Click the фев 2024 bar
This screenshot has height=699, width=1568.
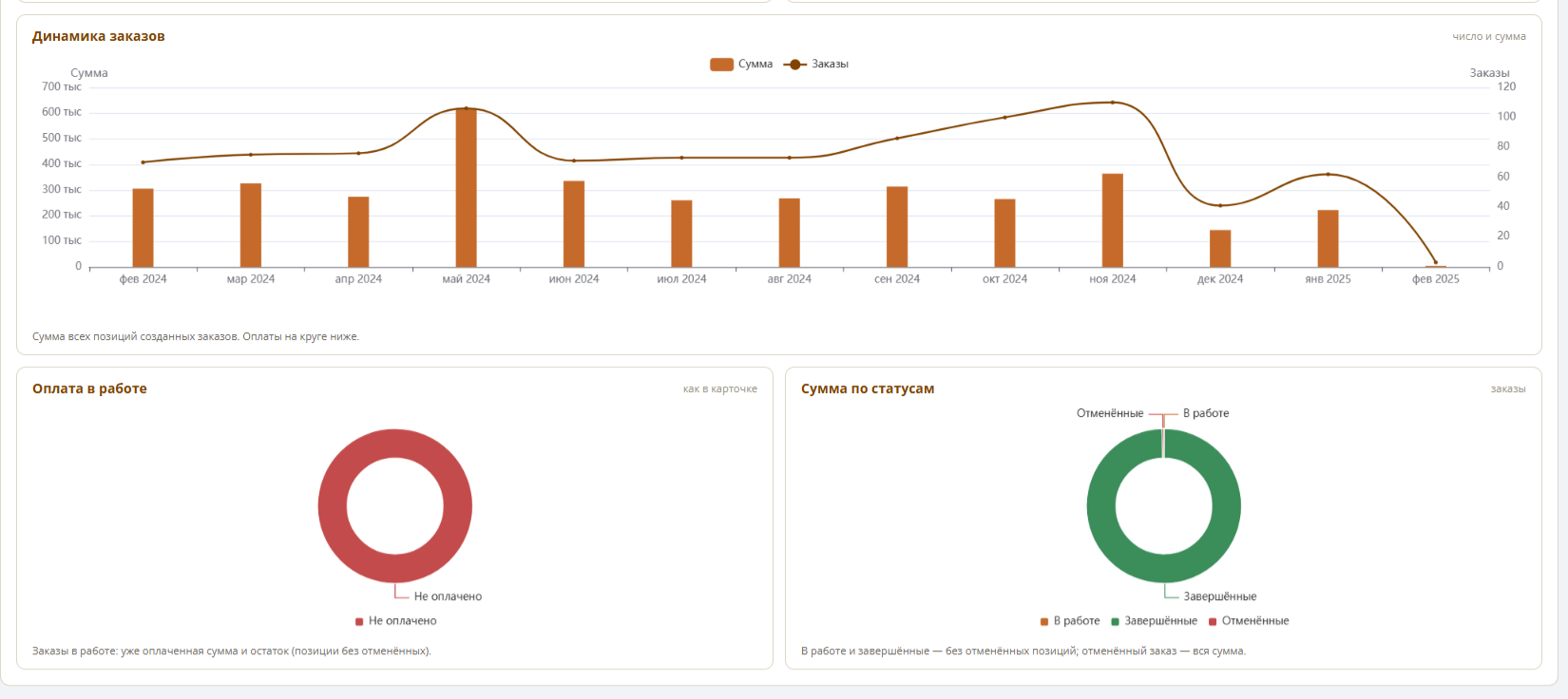[x=143, y=228]
